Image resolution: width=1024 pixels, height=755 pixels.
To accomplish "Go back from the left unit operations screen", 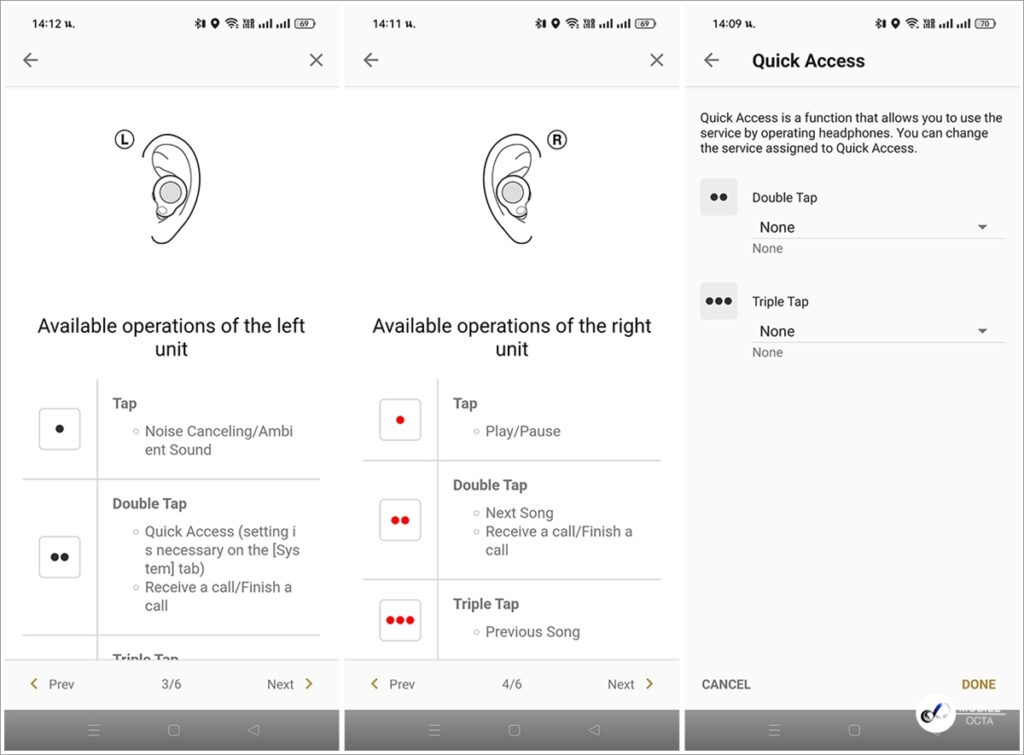I will click(31, 60).
